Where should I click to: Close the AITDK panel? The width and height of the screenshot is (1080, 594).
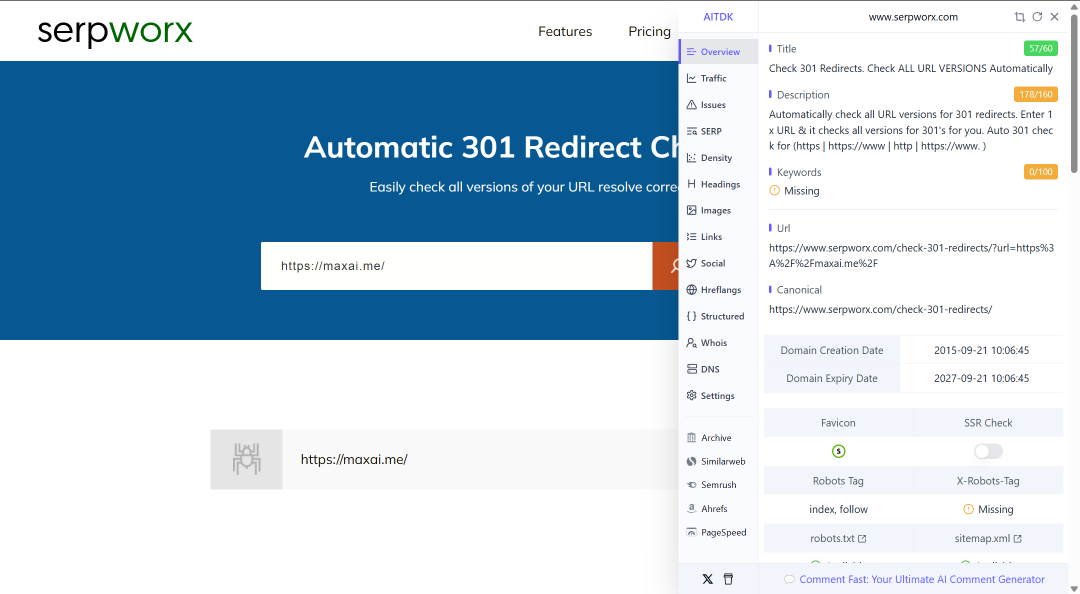(1055, 17)
